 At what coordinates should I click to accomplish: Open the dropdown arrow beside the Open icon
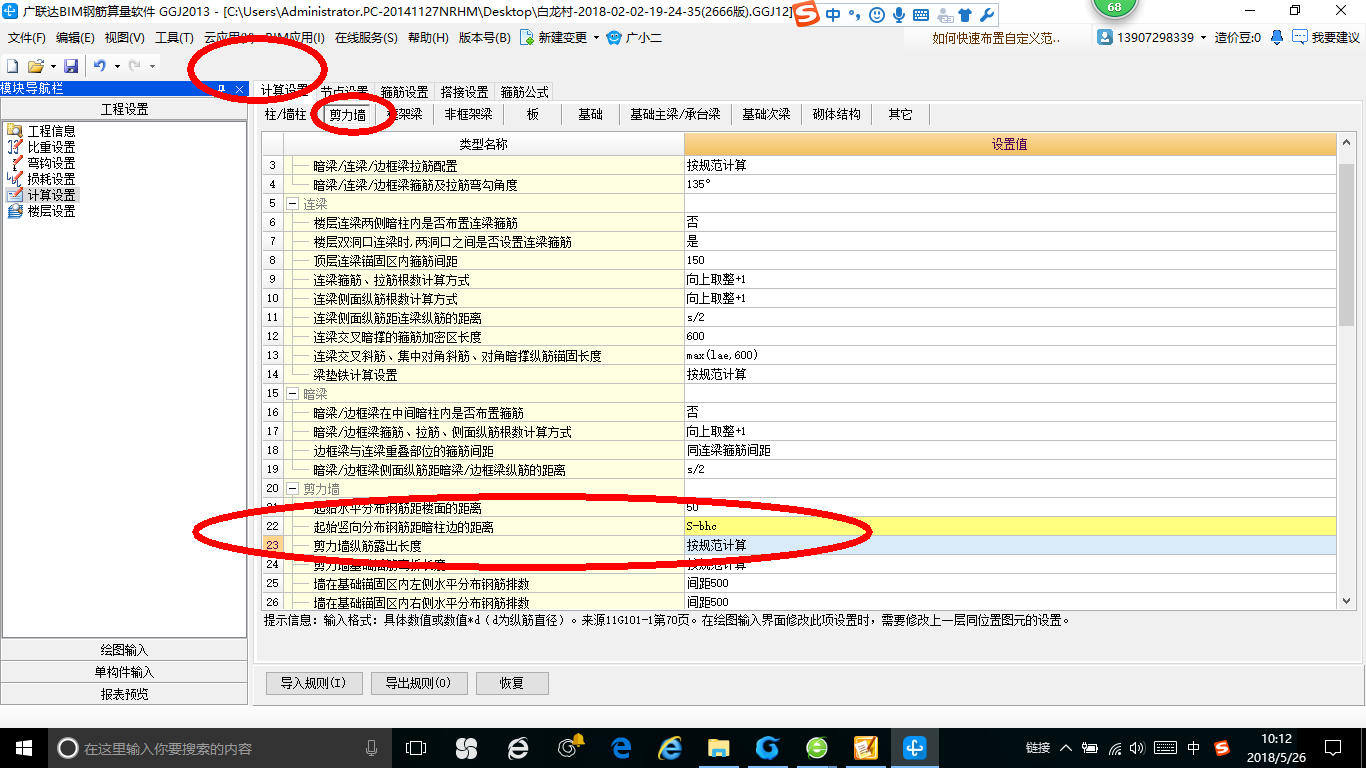coord(52,66)
